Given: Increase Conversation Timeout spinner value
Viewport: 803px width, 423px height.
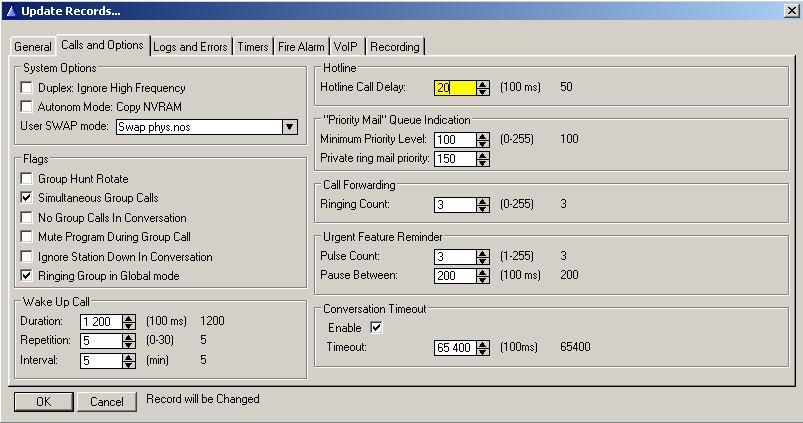Looking at the screenshot, I should 483,344.
